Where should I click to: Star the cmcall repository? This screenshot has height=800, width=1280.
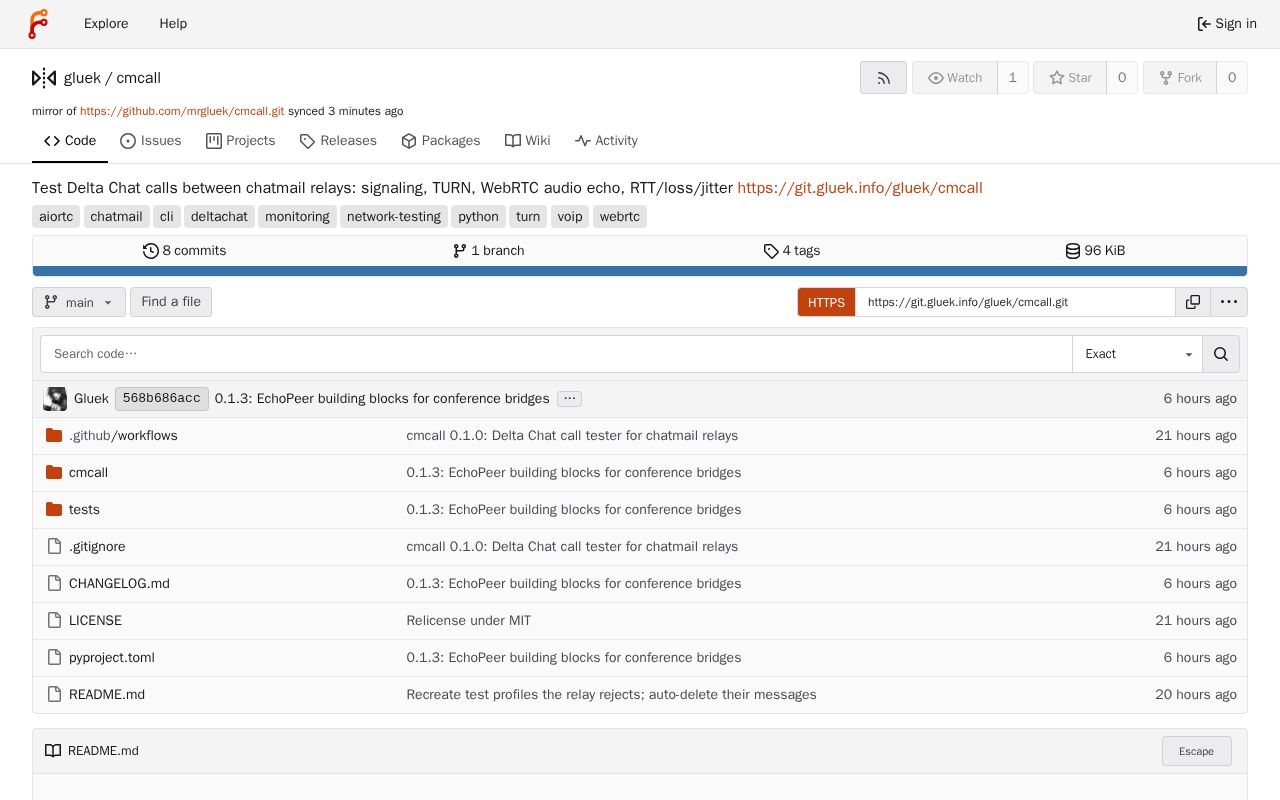pyautogui.click(x=1070, y=78)
